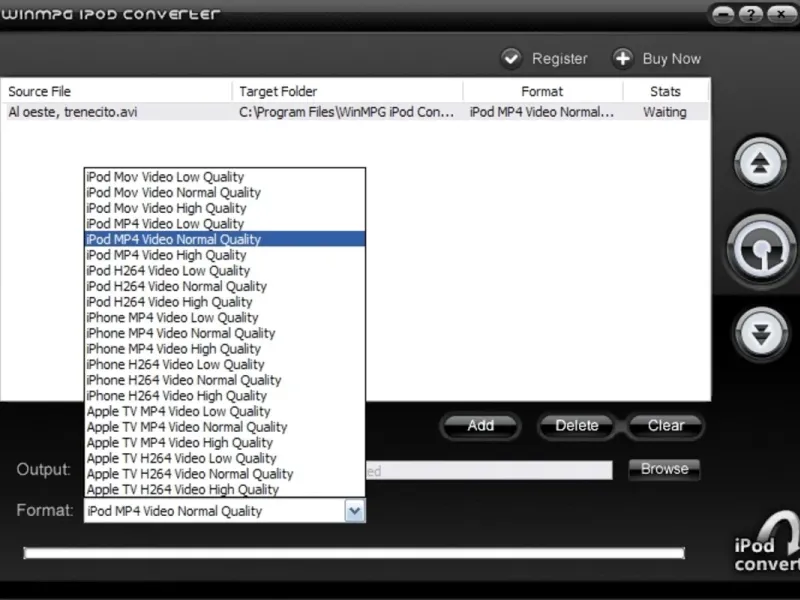
Task: Start conversion with the round convert button
Action: 761,250
